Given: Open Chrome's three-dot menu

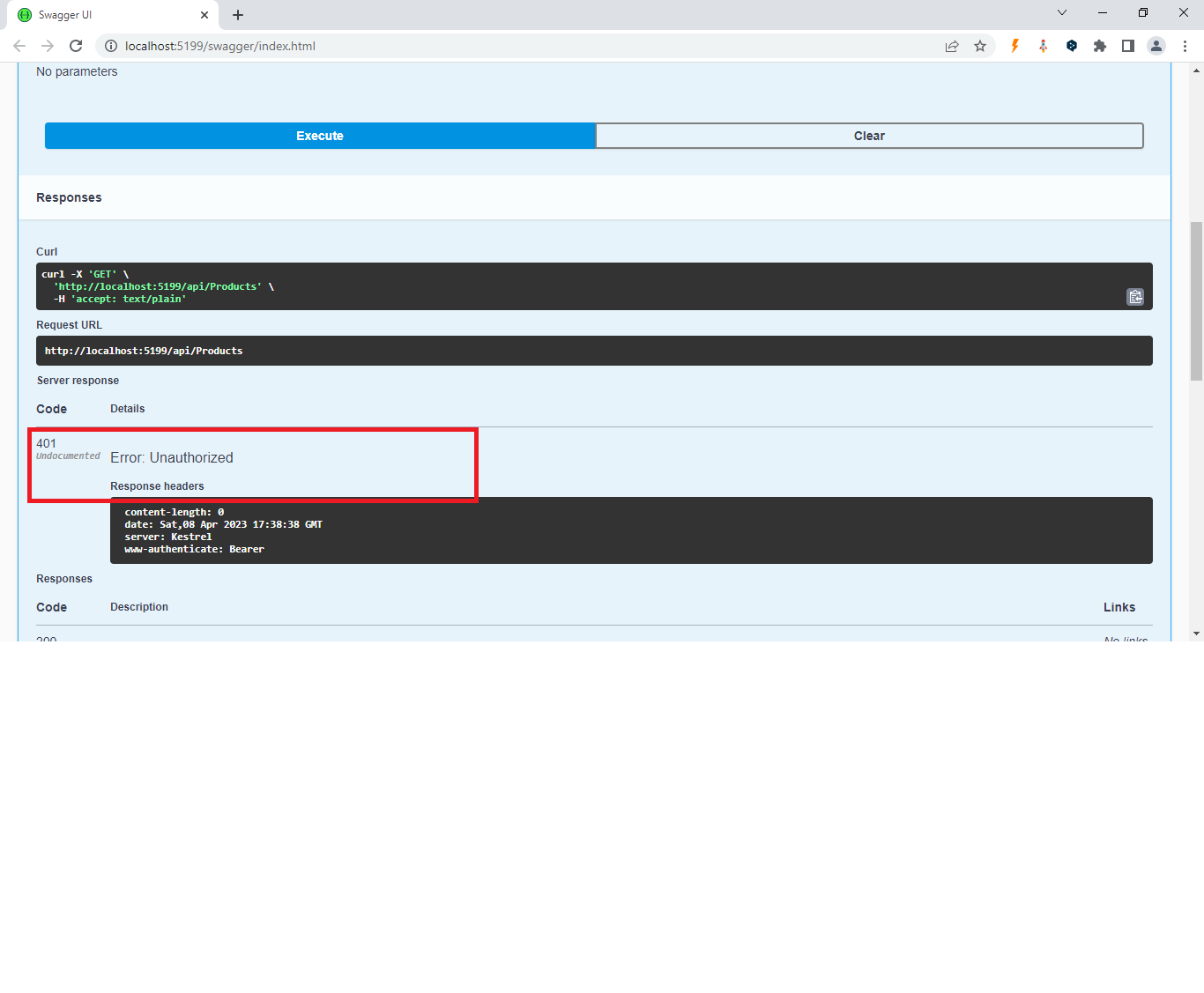Looking at the screenshot, I should click(1185, 46).
